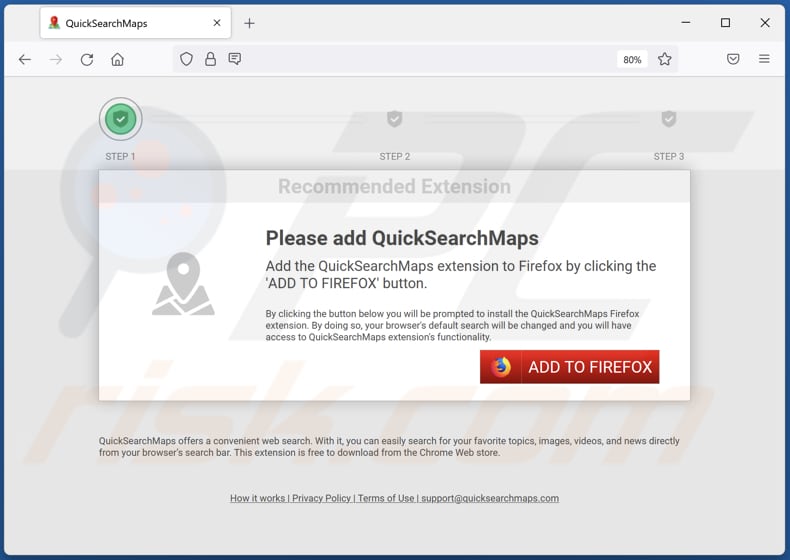This screenshot has width=790, height=560.
Task: Open the tracking protection shield icon
Action: tap(186, 59)
